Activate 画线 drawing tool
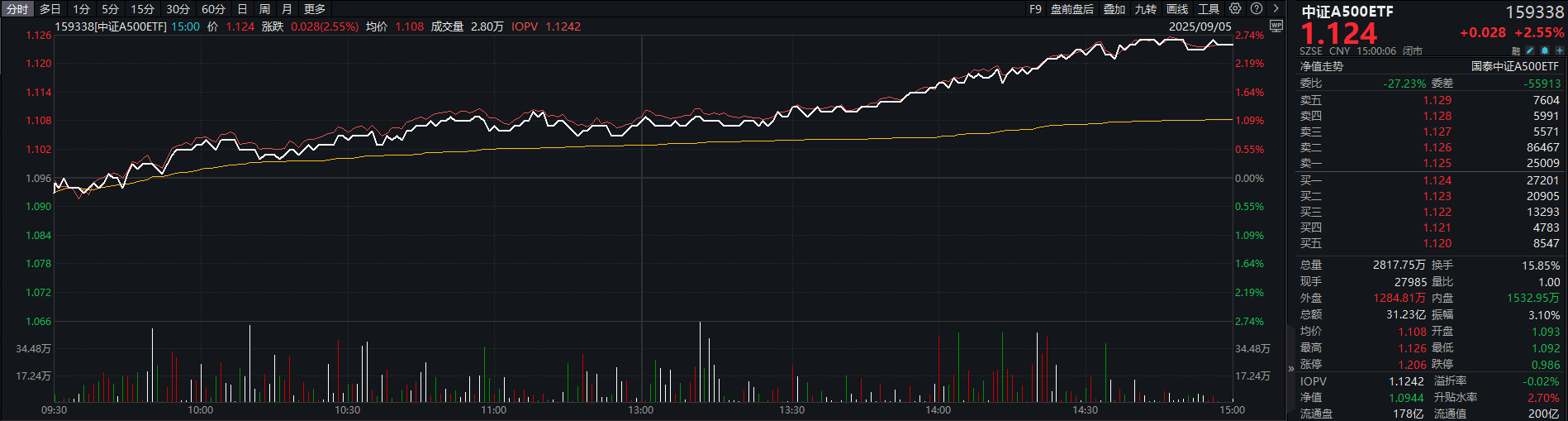 click(x=1177, y=9)
